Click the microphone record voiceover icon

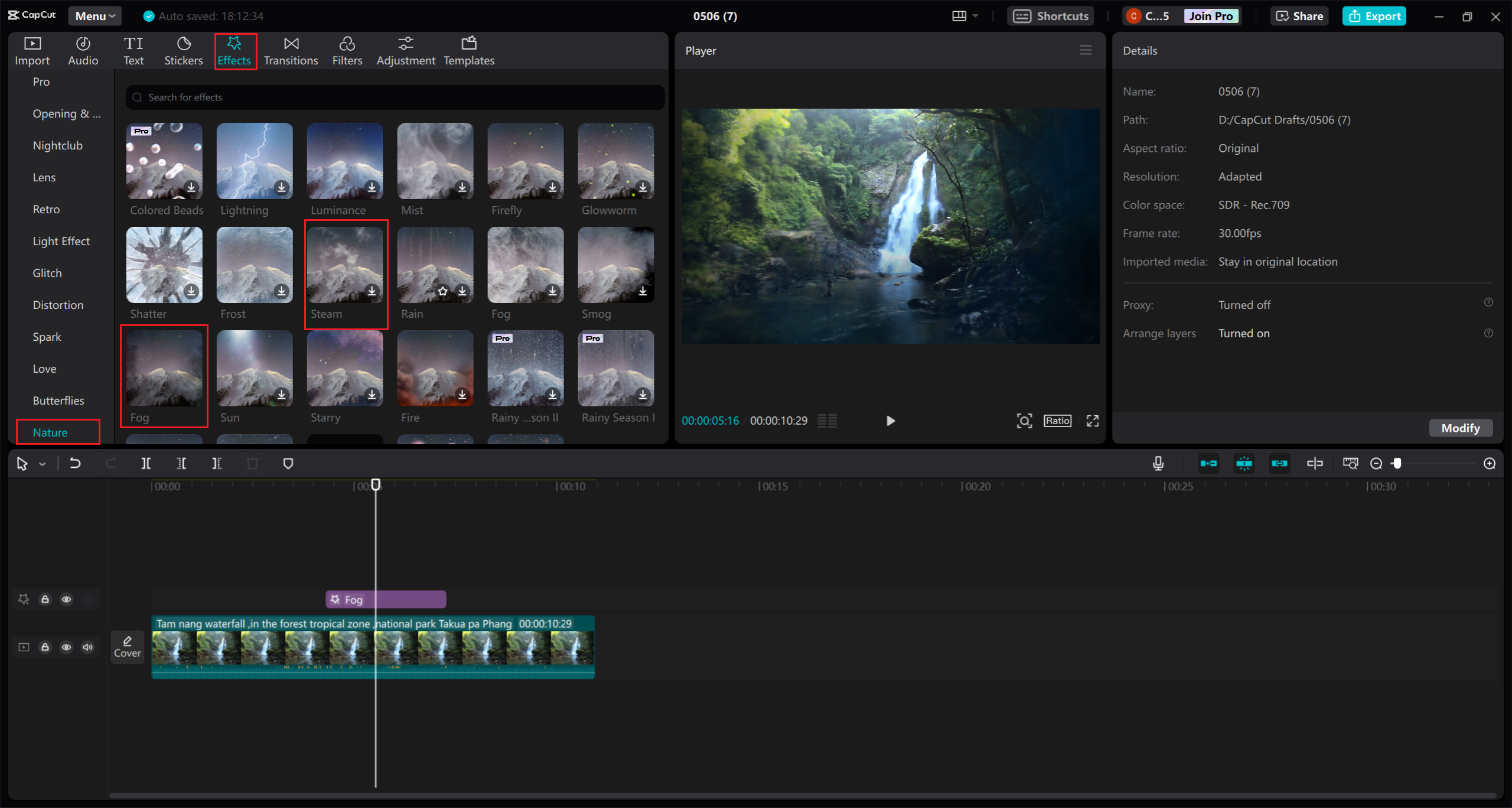(x=1158, y=464)
